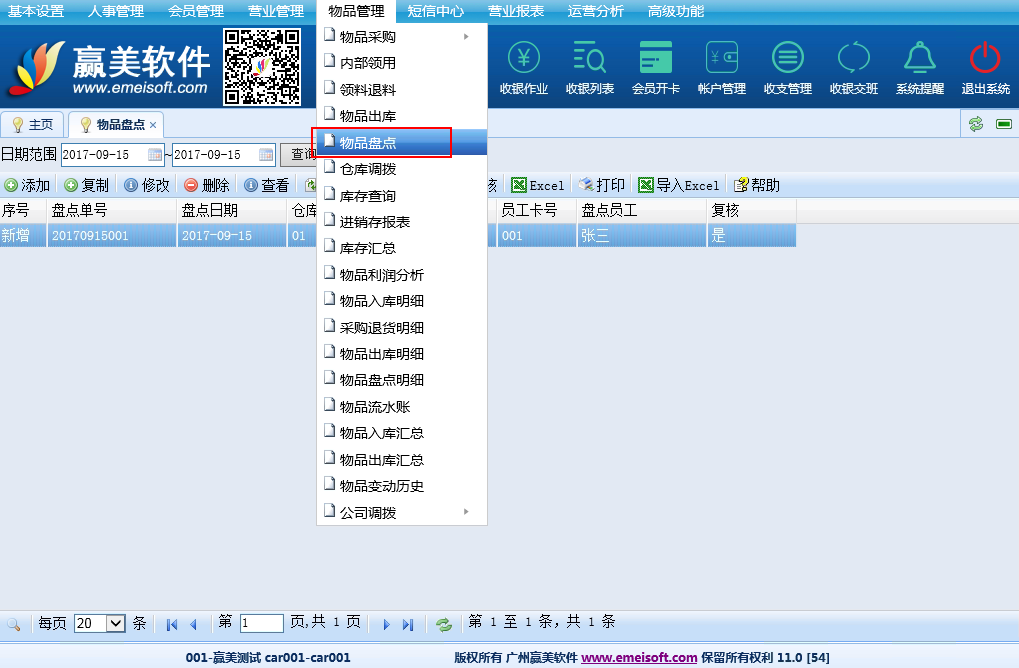Click the page number input field

pyautogui.click(x=261, y=623)
